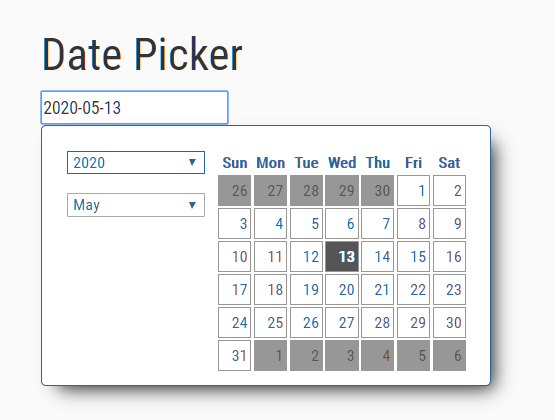Select day 20 on Wednesday
The width and height of the screenshot is (555, 420).
[342, 289]
